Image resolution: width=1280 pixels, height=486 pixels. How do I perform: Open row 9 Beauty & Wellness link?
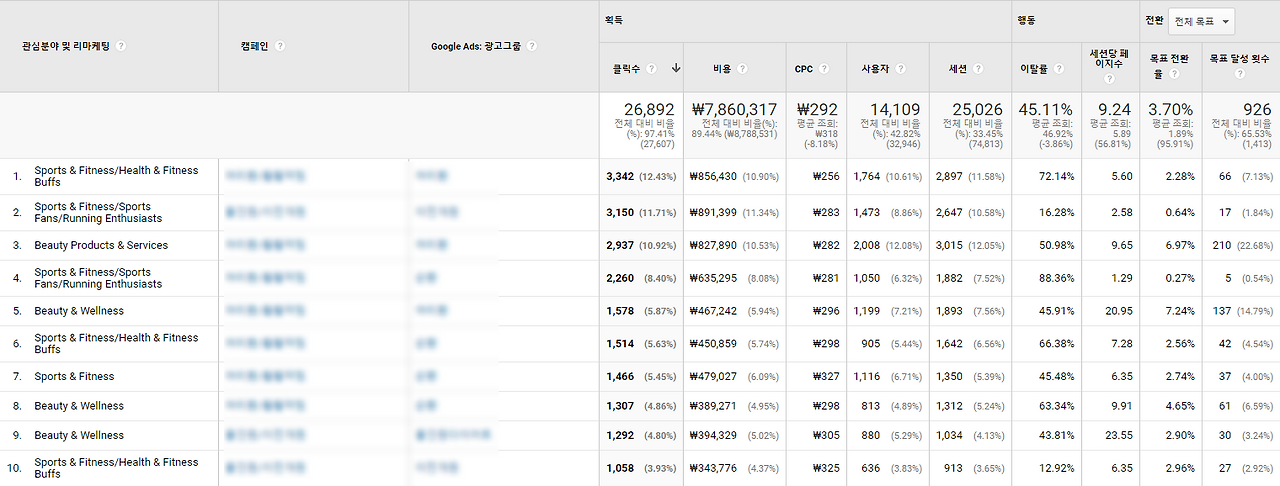(x=79, y=435)
